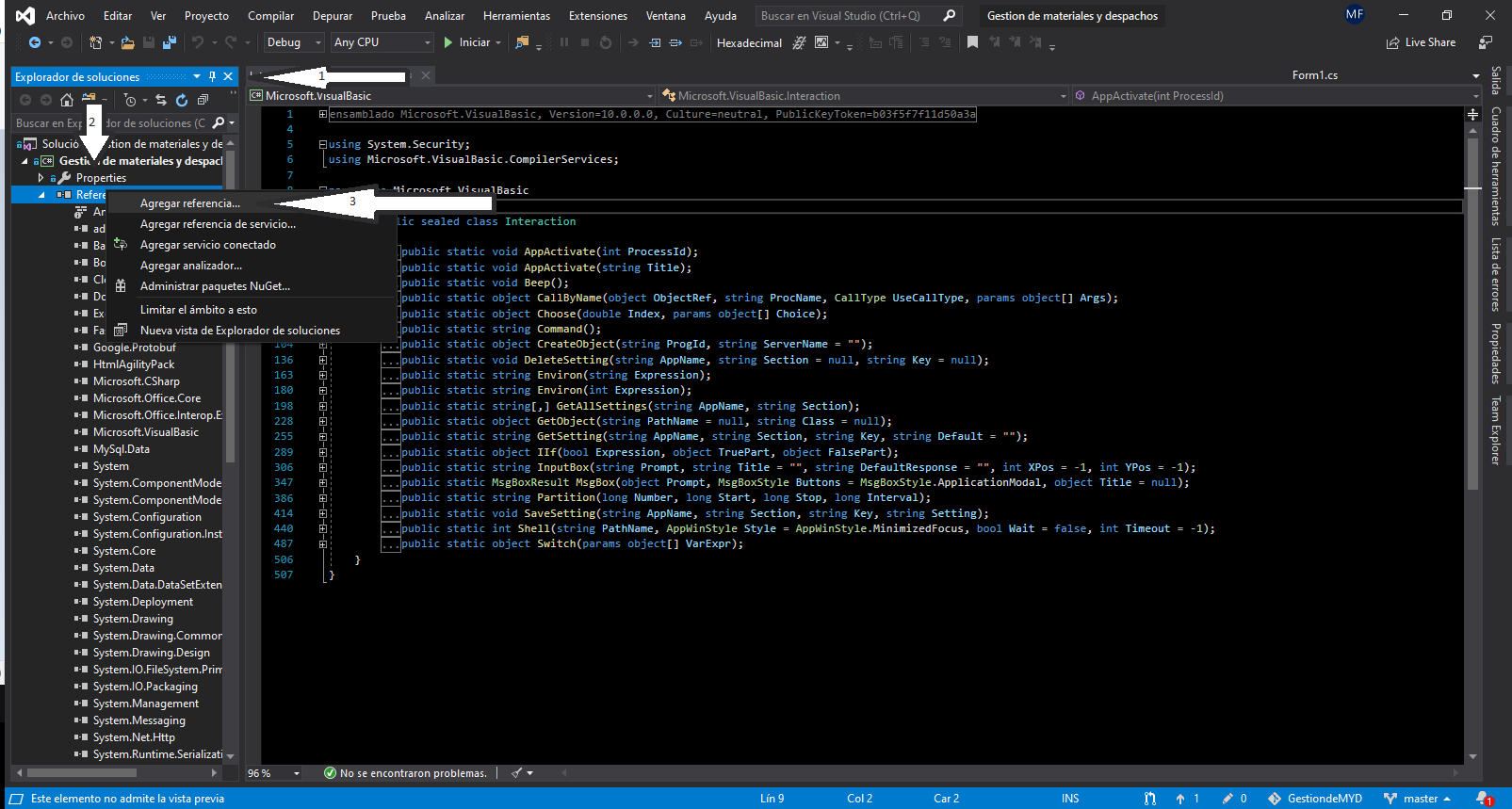Open the Microsoft.VisualBasic project scope dropdown
This screenshot has width=1512, height=809.
tap(451, 95)
